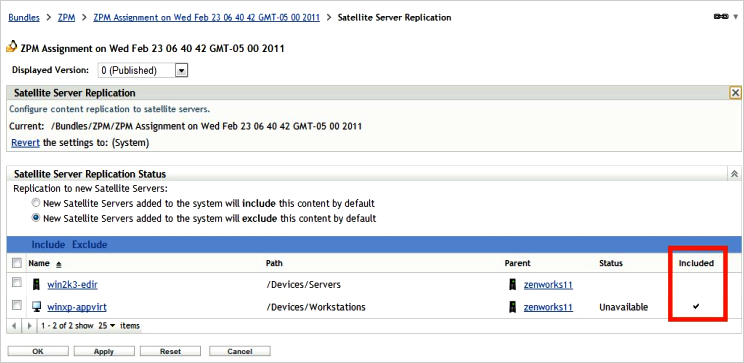Collapse the Satellite Server Replication Status section

pyautogui.click(x=735, y=174)
